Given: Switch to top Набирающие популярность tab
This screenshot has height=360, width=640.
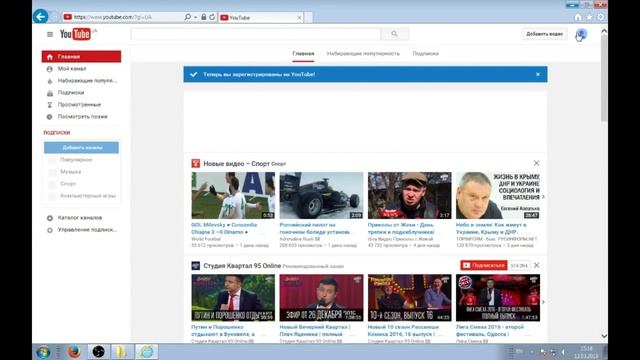Looking at the screenshot, I should click(x=363, y=53).
